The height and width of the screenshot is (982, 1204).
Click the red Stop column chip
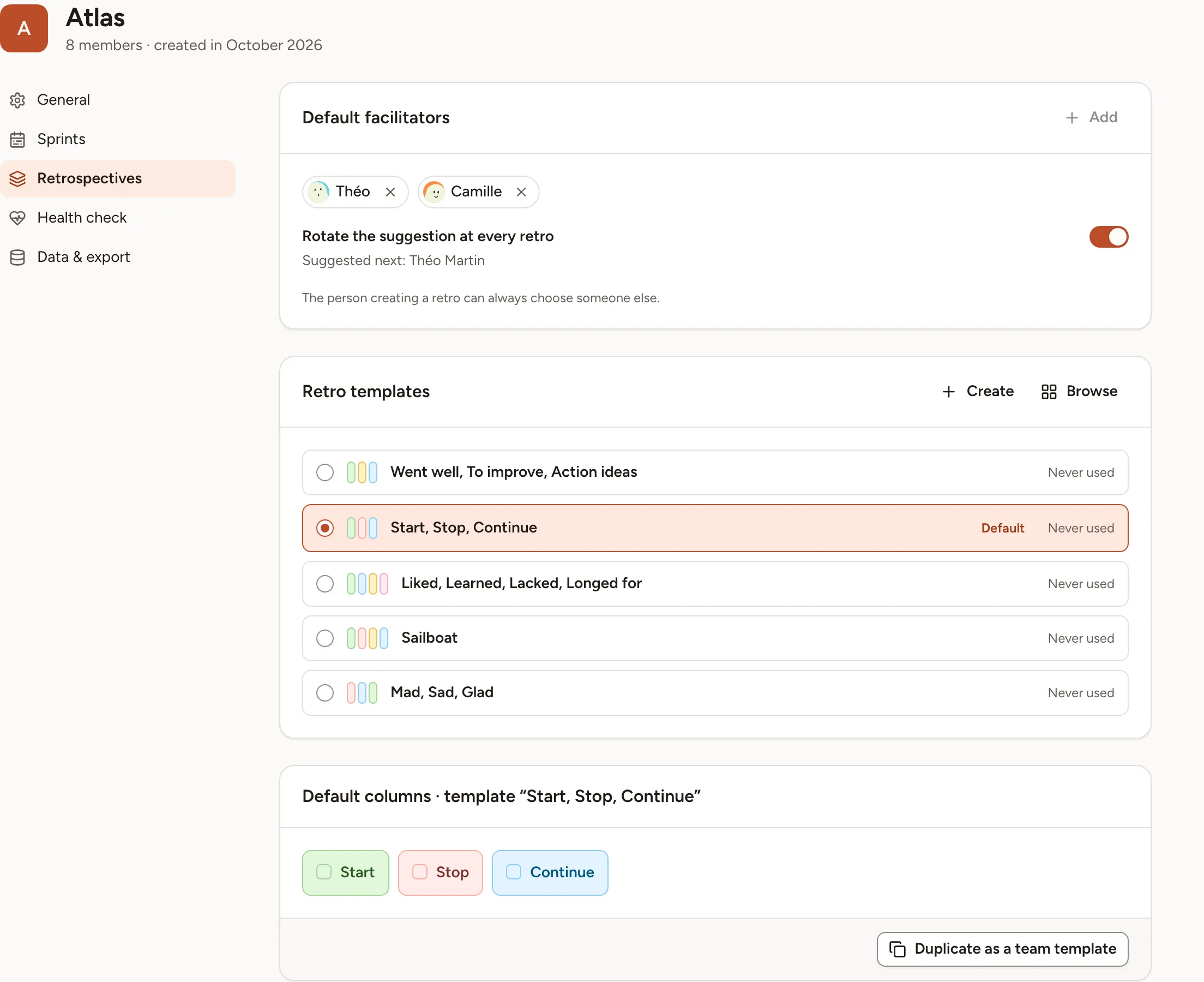(441, 872)
